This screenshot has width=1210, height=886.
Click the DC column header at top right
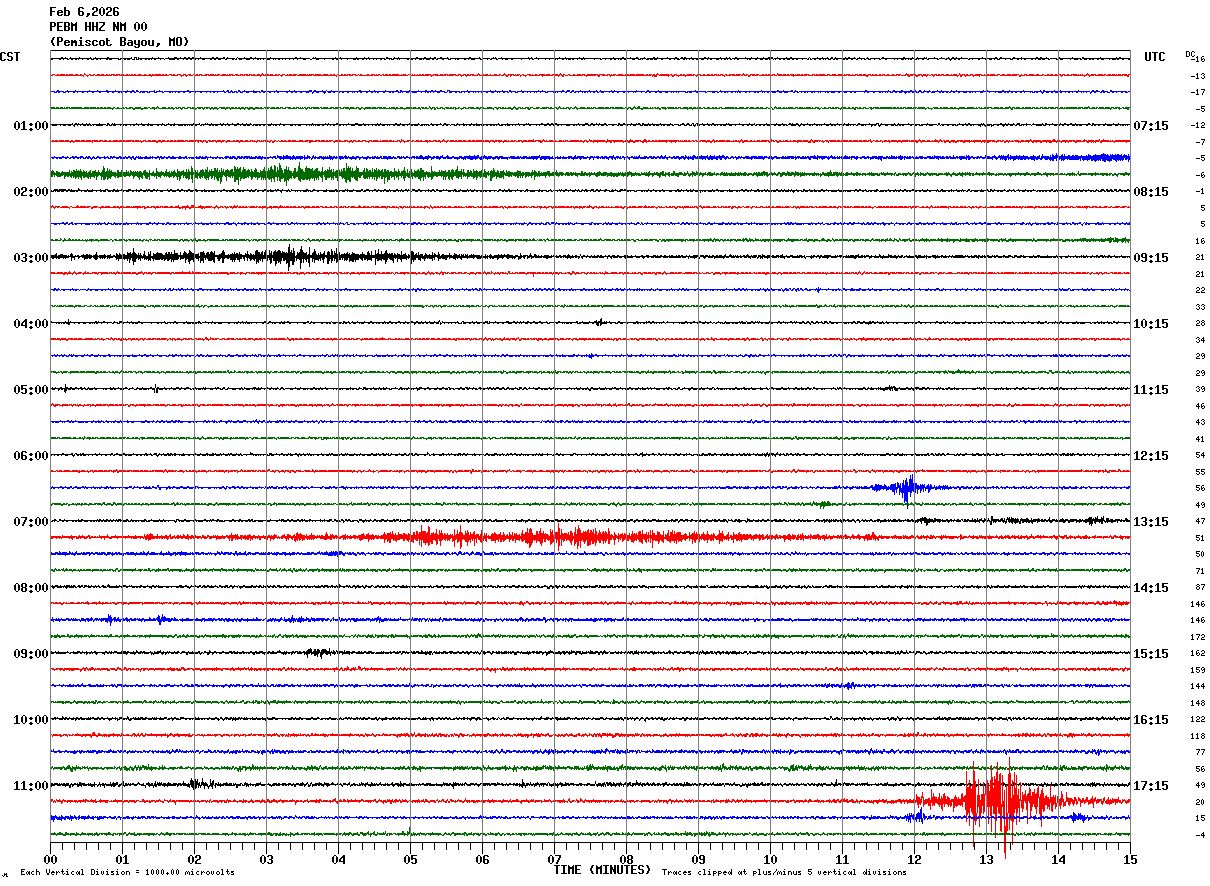click(1190, 54)
